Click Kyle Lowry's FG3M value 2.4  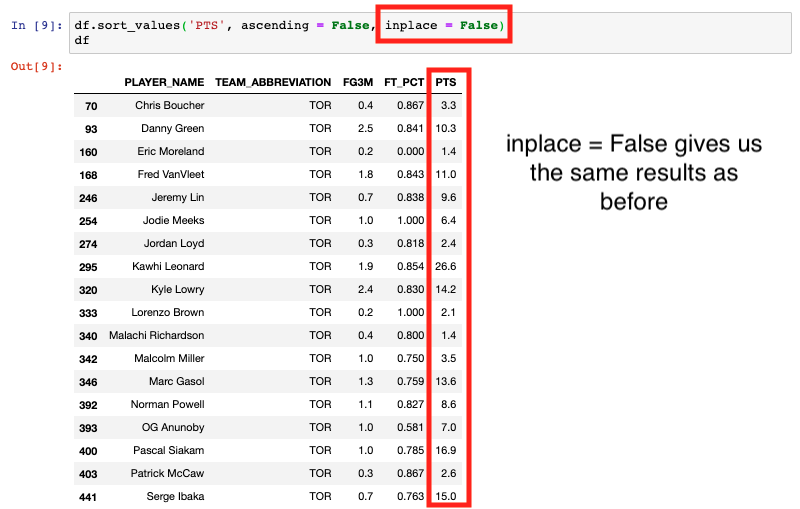[365, 289]
